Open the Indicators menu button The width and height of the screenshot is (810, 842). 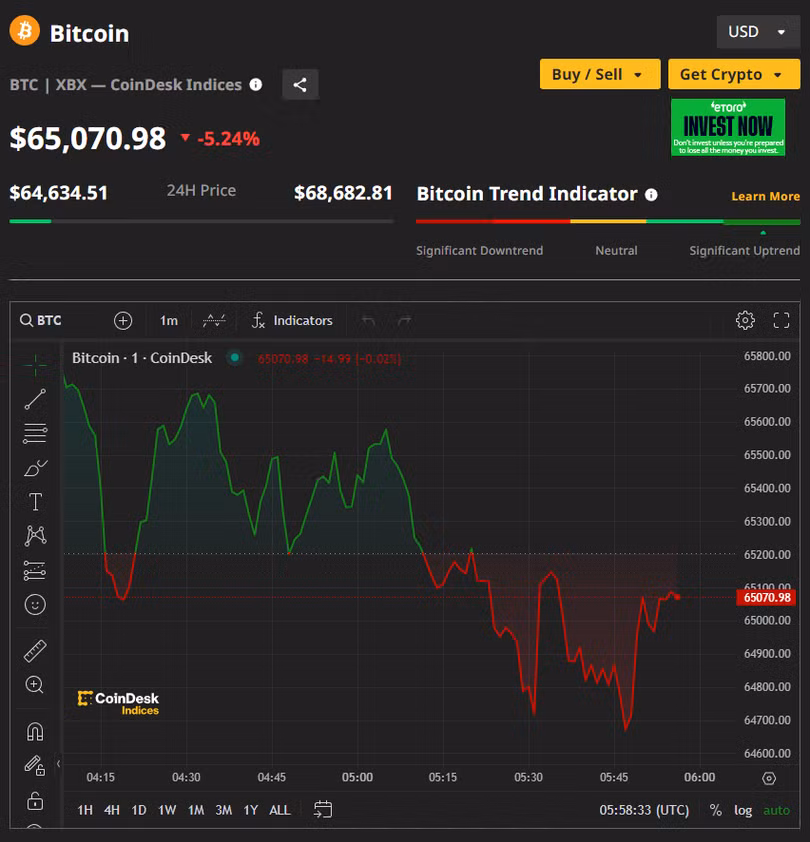(292, 320)
